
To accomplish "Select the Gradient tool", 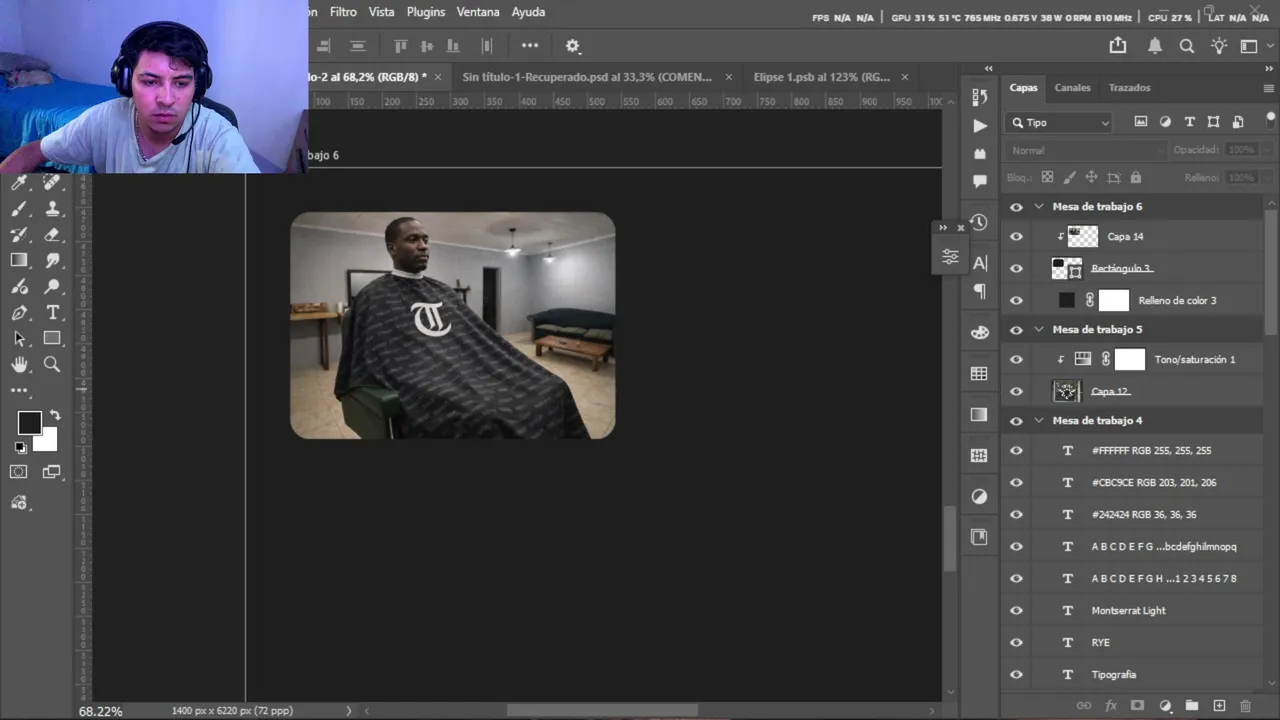I will tap(19, 261).
